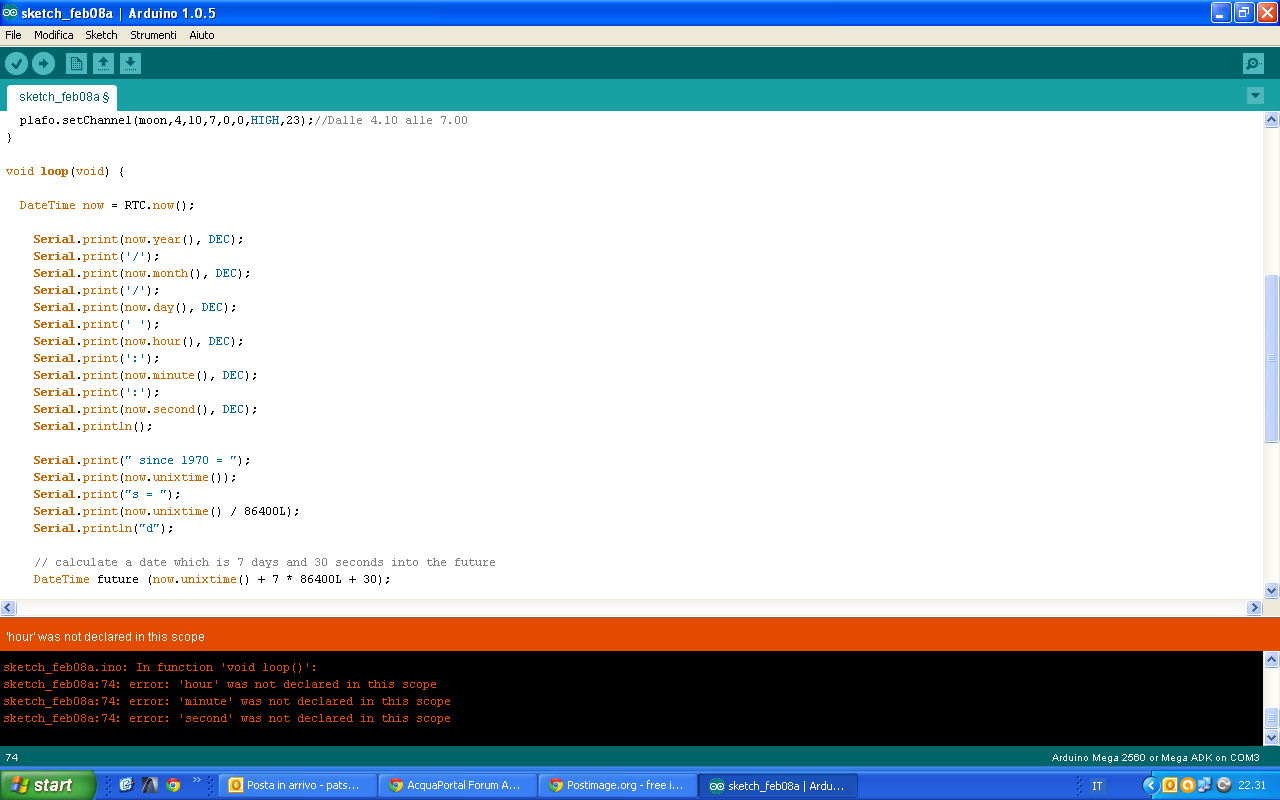Click the Serial.print(now.month(), DEC) line
The height and width of the screenshot is (800, 1280).
(142, 273)
